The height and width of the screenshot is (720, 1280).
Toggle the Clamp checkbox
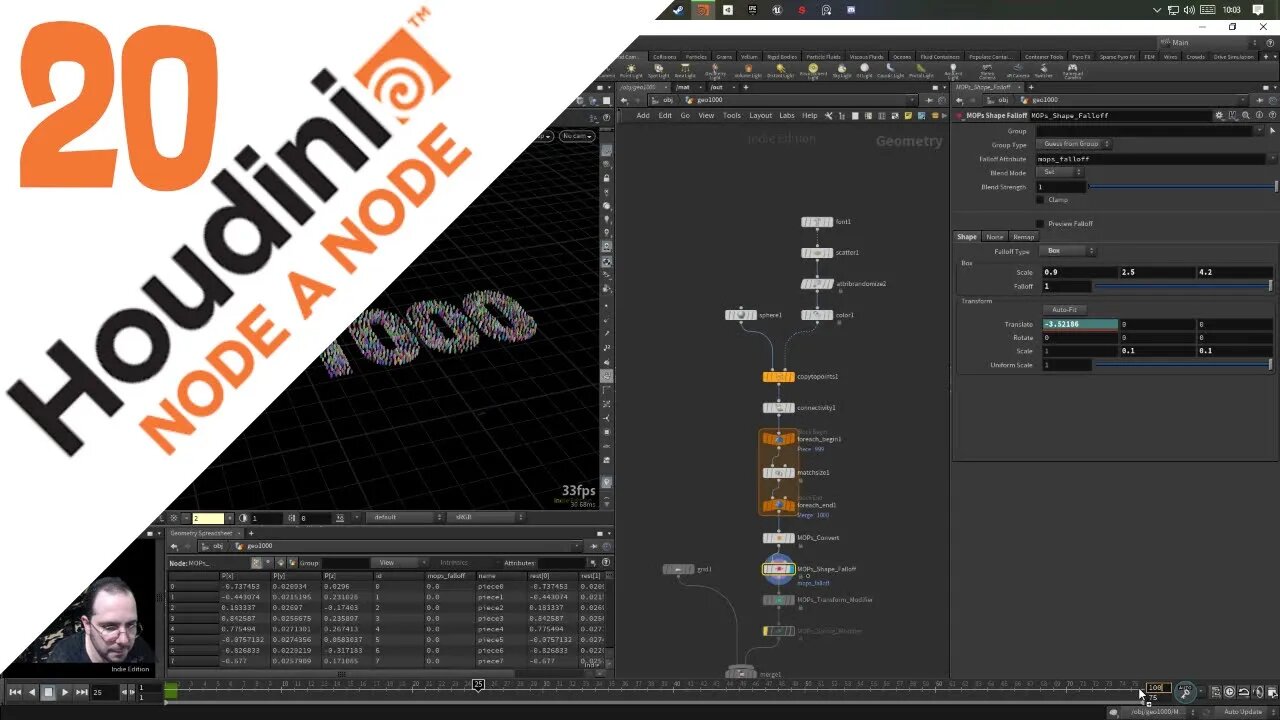1040,200
